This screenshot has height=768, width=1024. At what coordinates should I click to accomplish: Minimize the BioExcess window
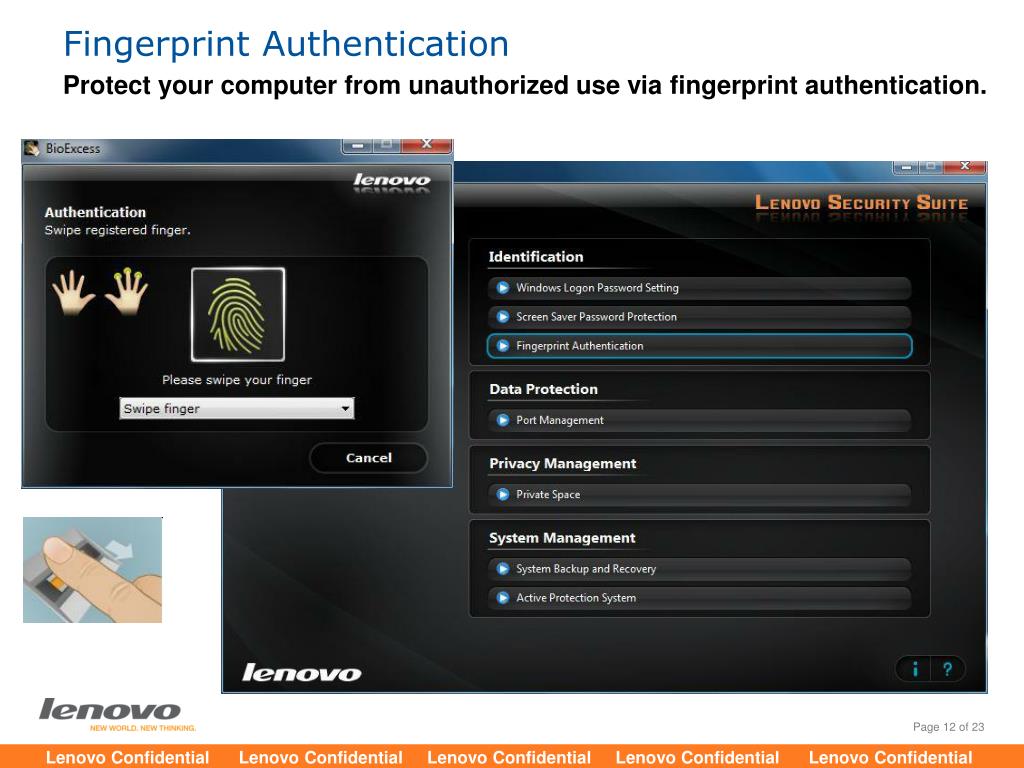(357, 146)
